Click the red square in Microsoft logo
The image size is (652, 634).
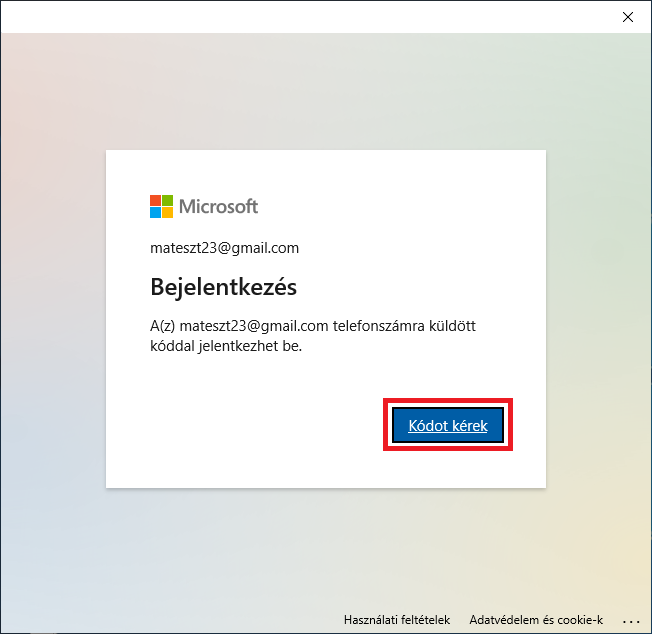(155, 200)
